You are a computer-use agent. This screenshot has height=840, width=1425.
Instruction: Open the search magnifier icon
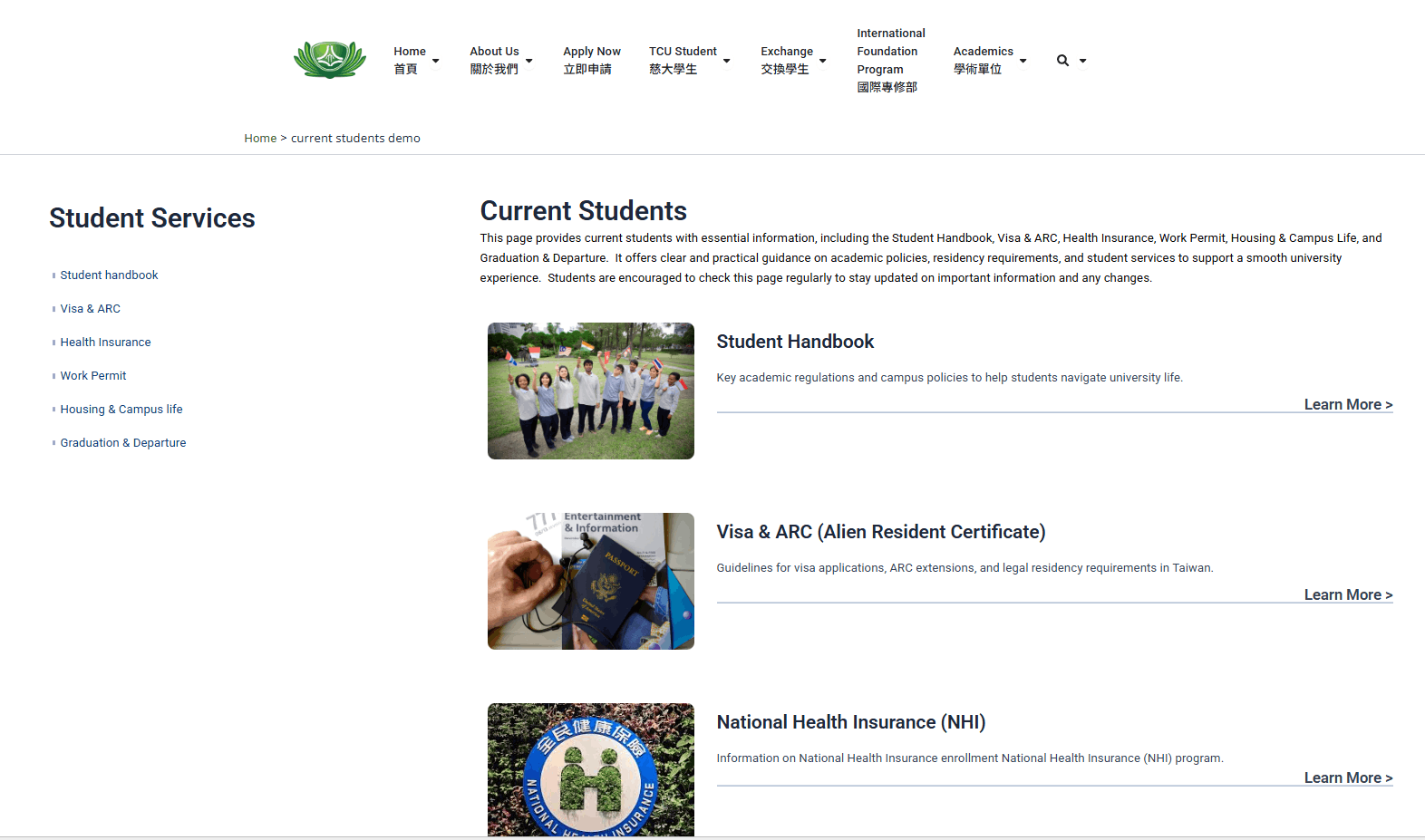click(1062, 61)
